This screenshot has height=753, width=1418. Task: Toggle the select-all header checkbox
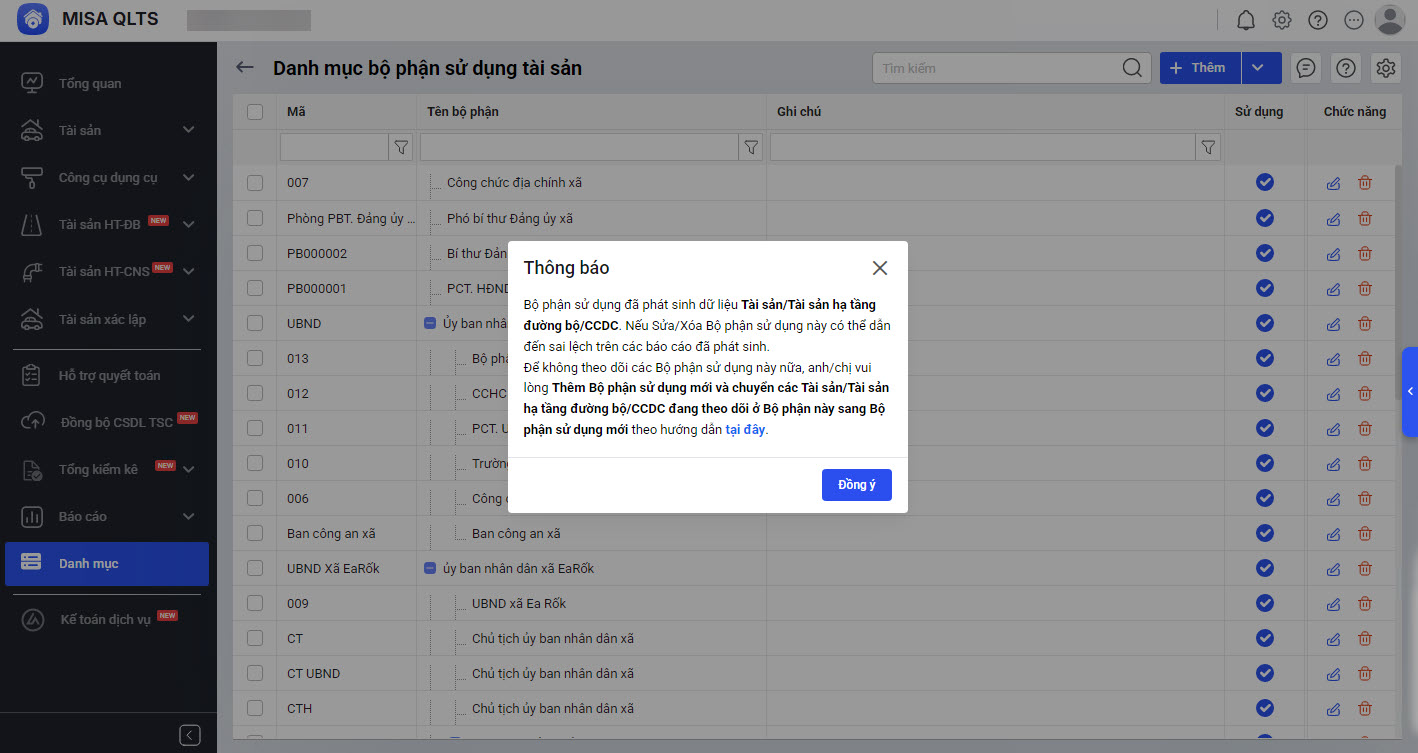pos(255,112)
